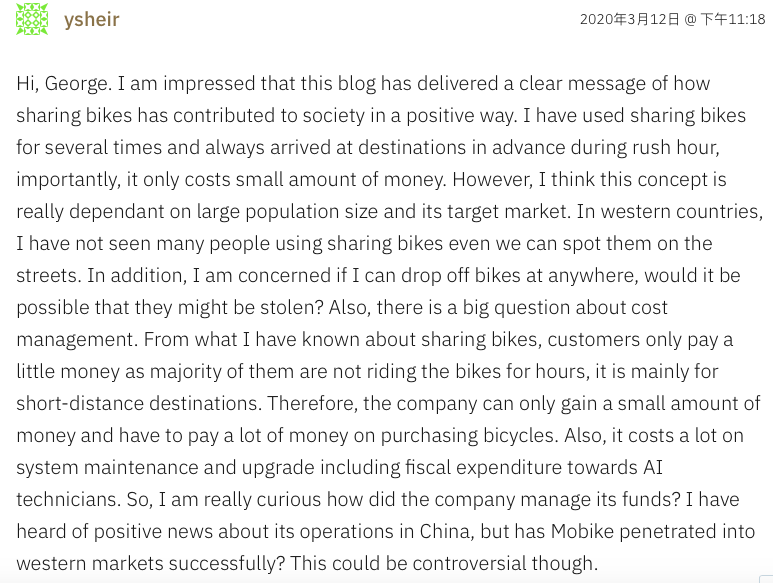773x583 pixels.
Task: Click the words "western countries" in the comment
Action: 688,212
